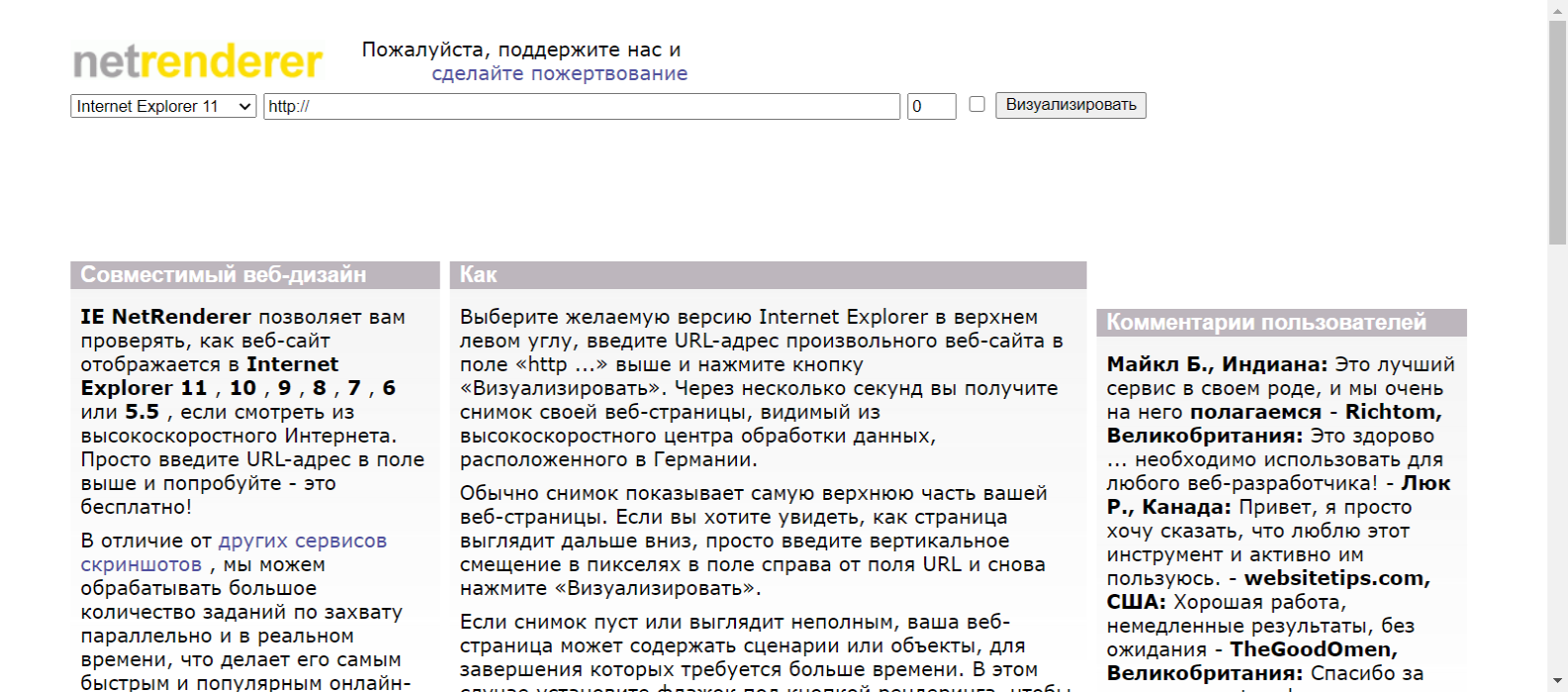Open the Internet Explorer 11 version dropdown
The image size is (1568, 692).
tap(163, 106)
